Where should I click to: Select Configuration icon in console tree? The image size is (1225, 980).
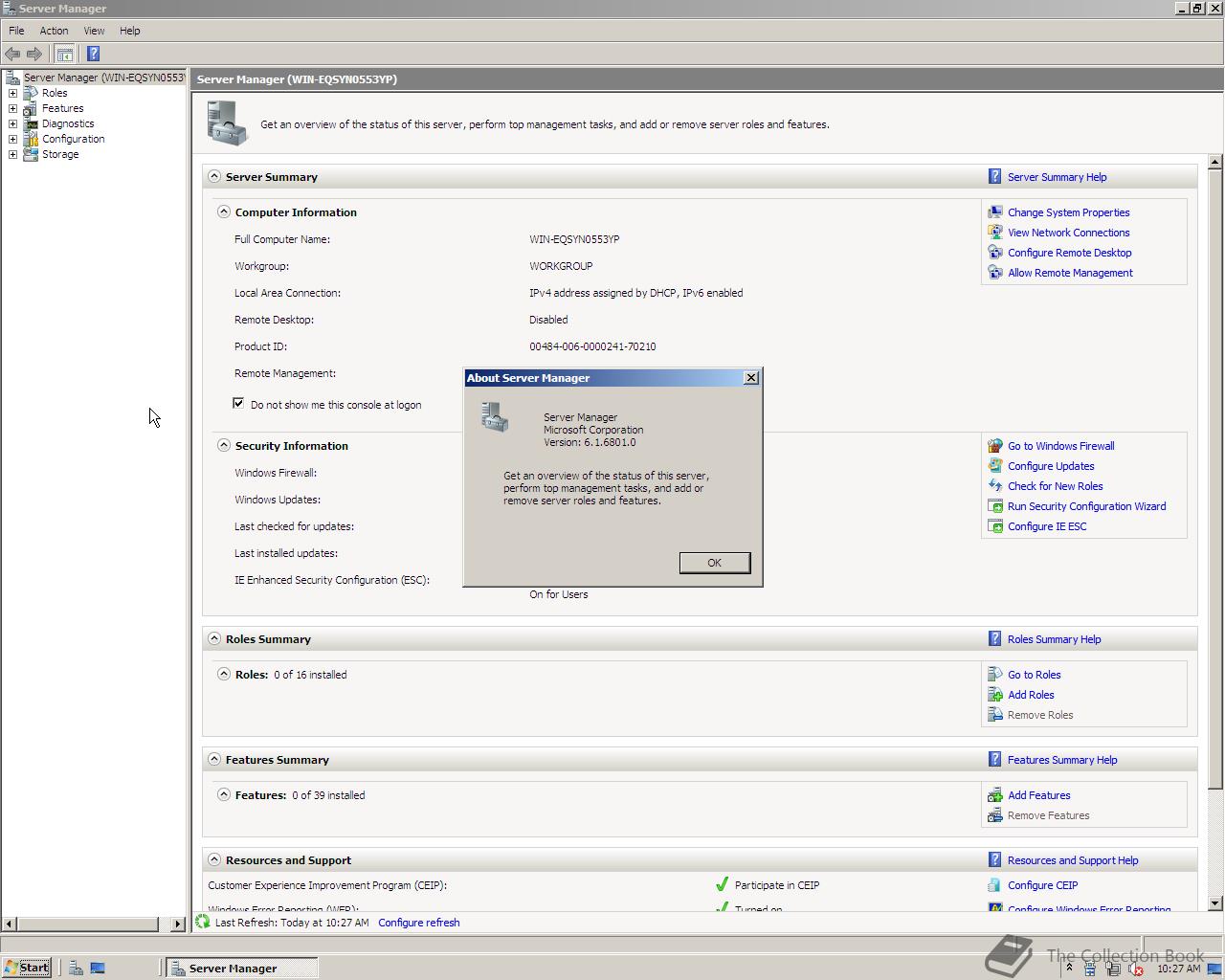31,139
